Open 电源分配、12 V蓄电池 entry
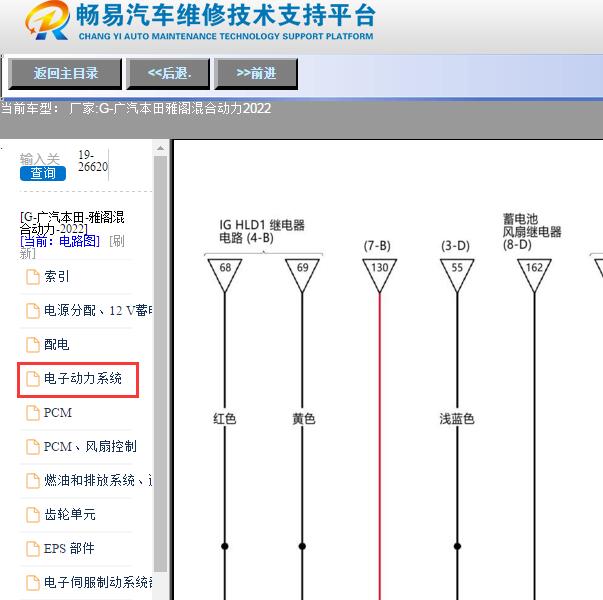This screenshot has width=603, height=600. coord(98,310)
